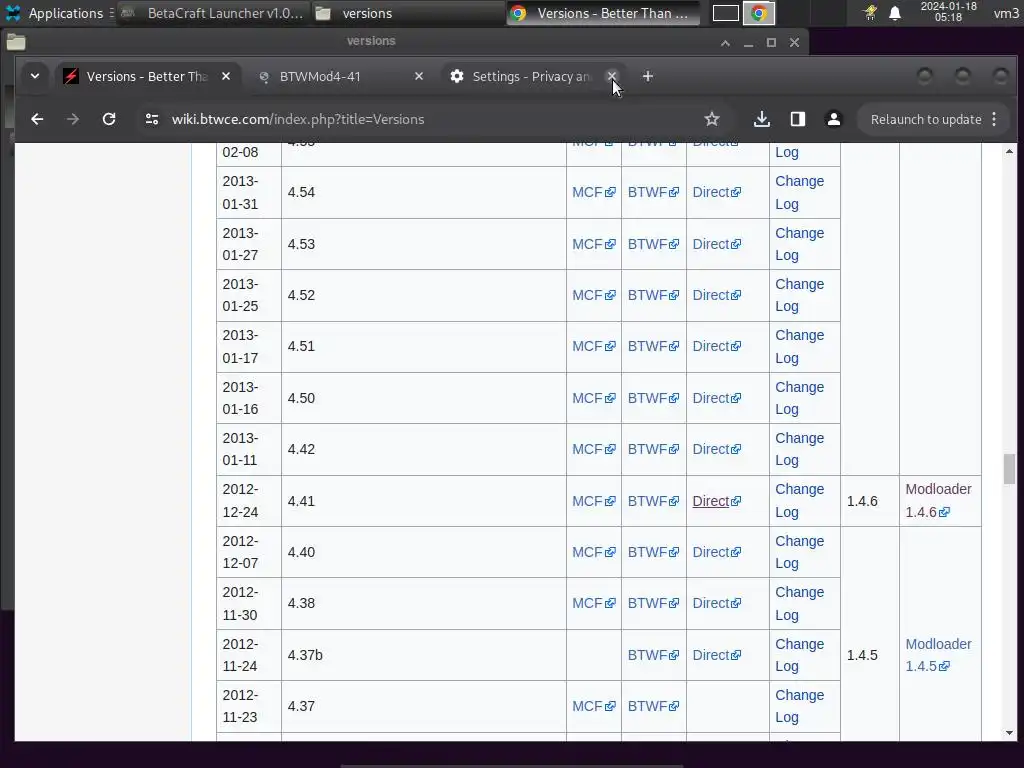Open Chrome three-dot menu
Screen dimensions: 1024x768
point(994,119)
